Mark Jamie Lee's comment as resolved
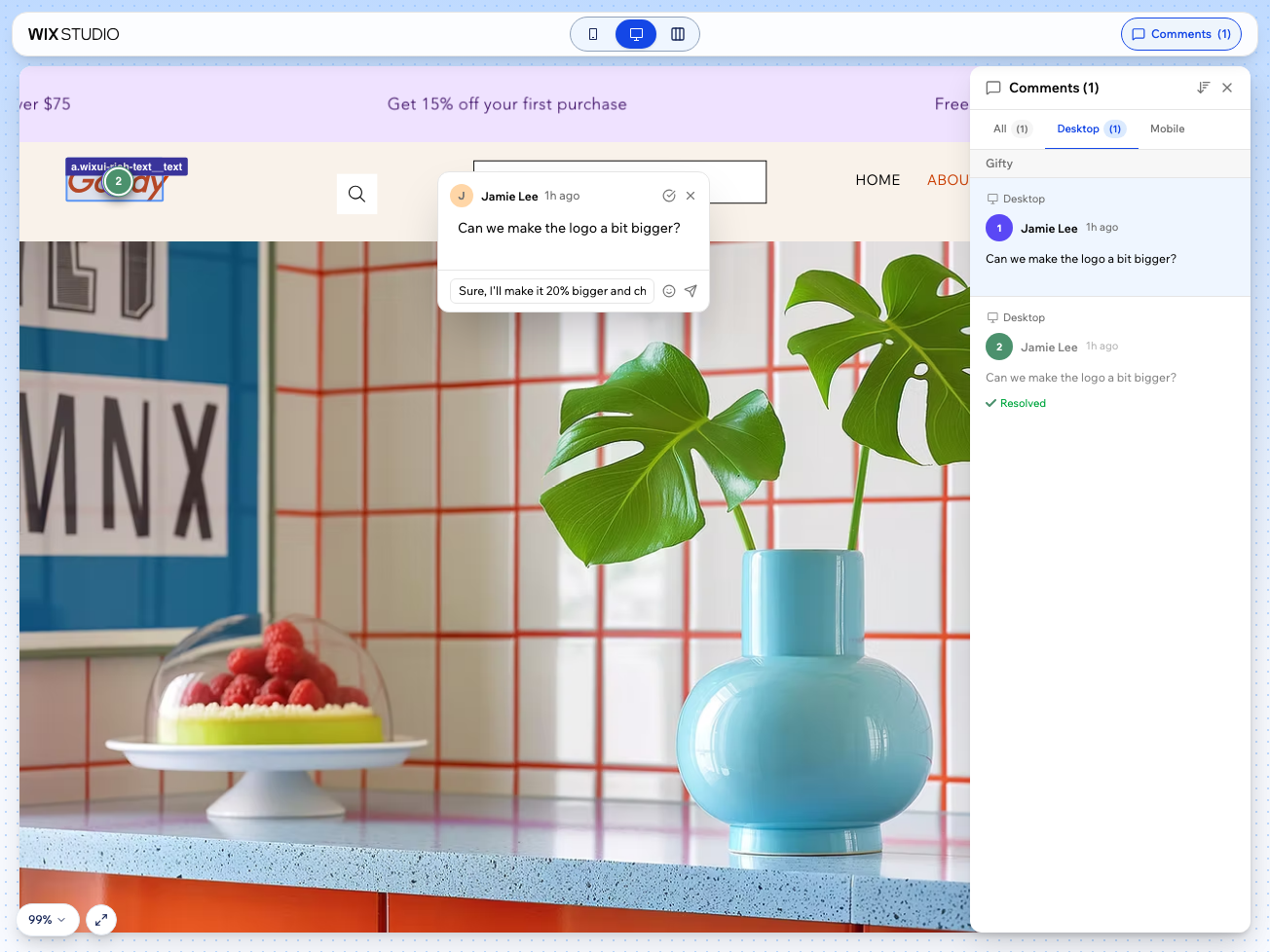Screen dimensions: 1270x952 click(x=669, y=196)
